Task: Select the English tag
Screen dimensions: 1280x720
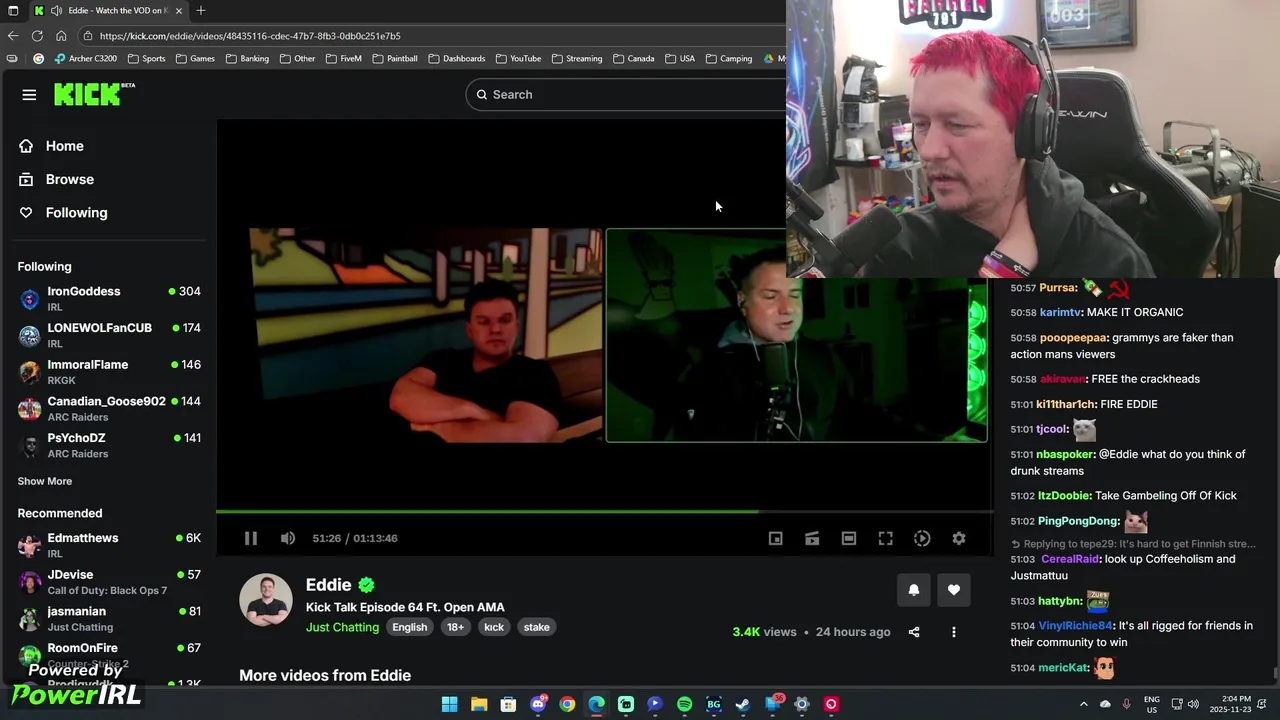Action: tap(410, 627)
